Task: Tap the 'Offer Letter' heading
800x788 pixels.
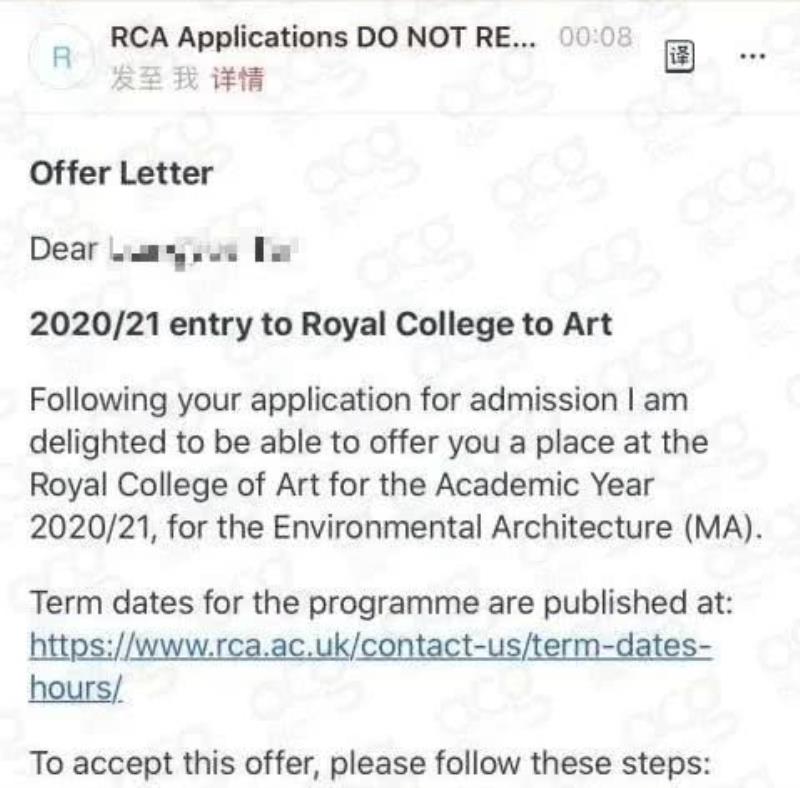Action: 121,173
